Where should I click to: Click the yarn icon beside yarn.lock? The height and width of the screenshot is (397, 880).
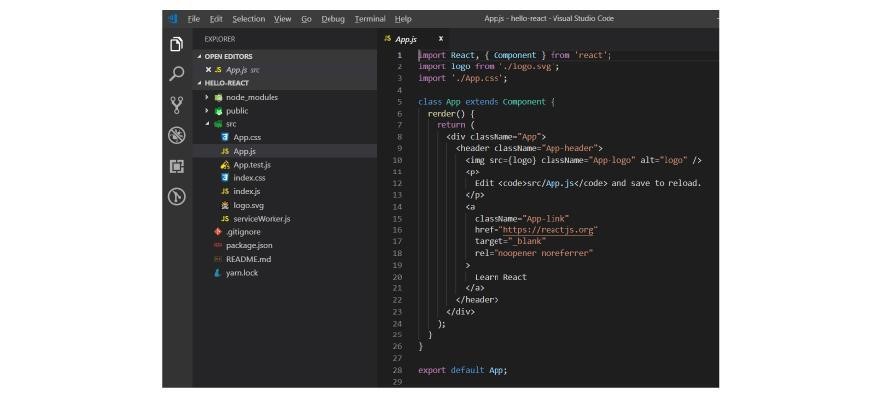pos(218,273)
